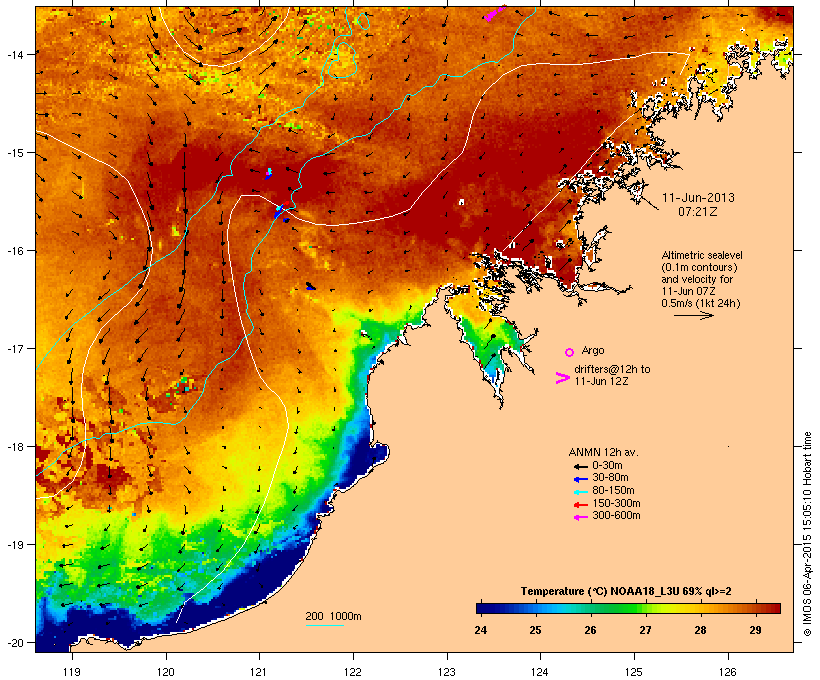Click the colorbar tick label 29

pyautogui.click(x=755, y=630)
